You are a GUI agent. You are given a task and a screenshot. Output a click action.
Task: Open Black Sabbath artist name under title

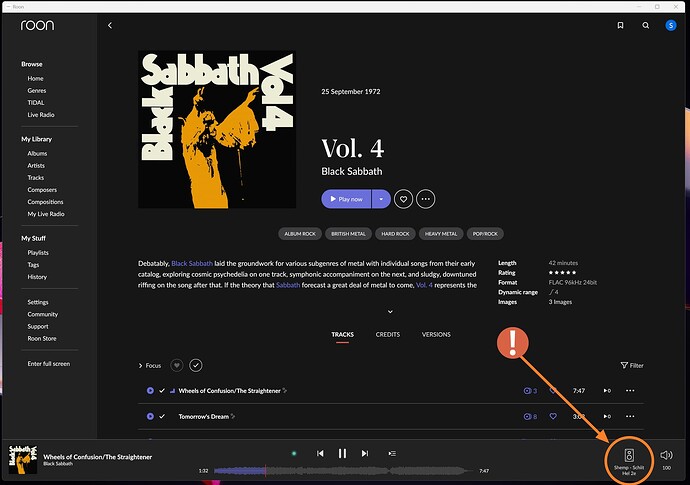(352, 171)
